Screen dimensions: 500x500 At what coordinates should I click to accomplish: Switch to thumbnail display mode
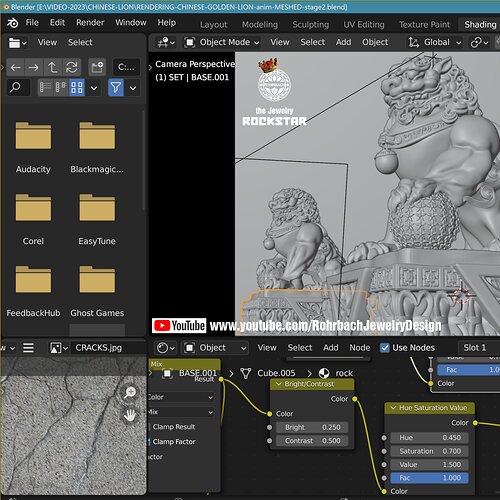(77, 88)
